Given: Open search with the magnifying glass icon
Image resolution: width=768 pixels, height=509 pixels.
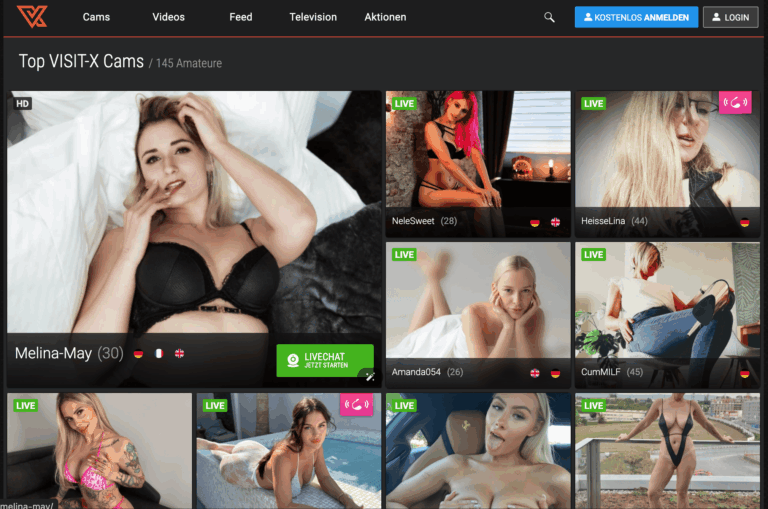Looking at the screenshot, I should (x=549, y=17).
